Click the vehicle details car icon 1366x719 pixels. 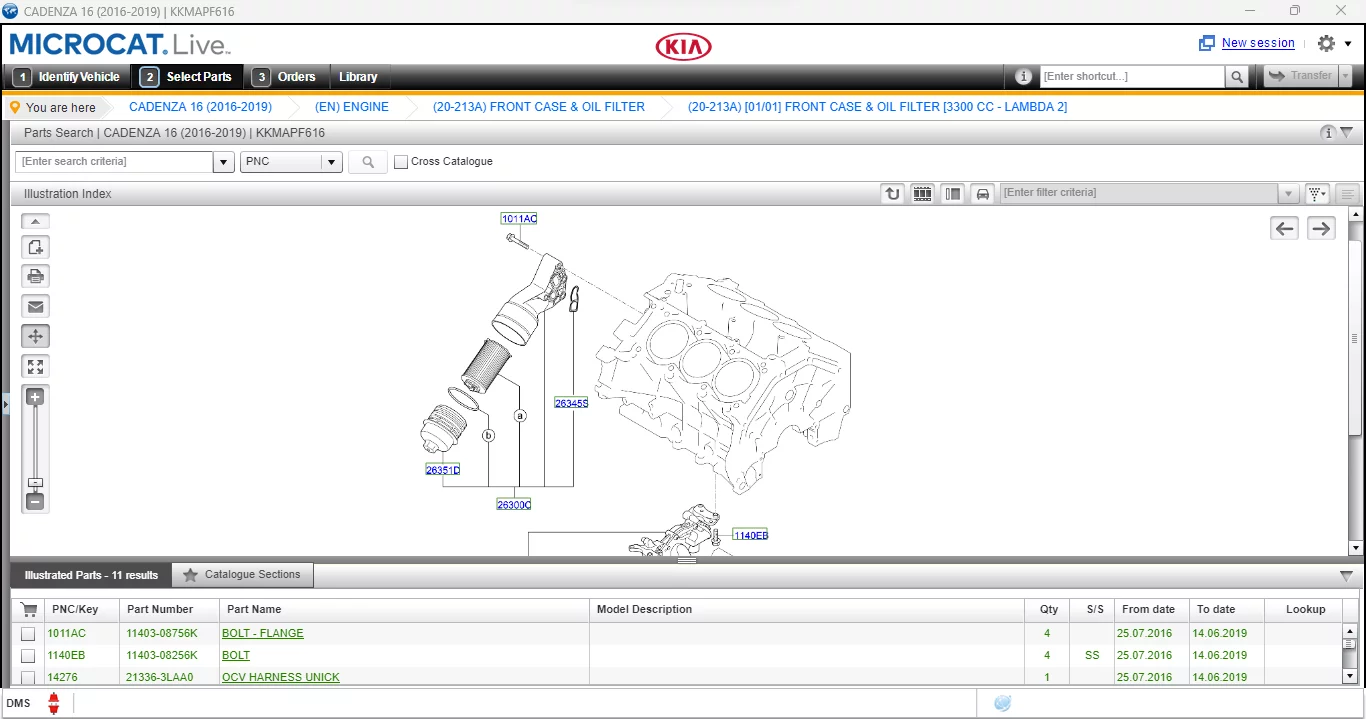pyautogui.click(x=982, y=192)
